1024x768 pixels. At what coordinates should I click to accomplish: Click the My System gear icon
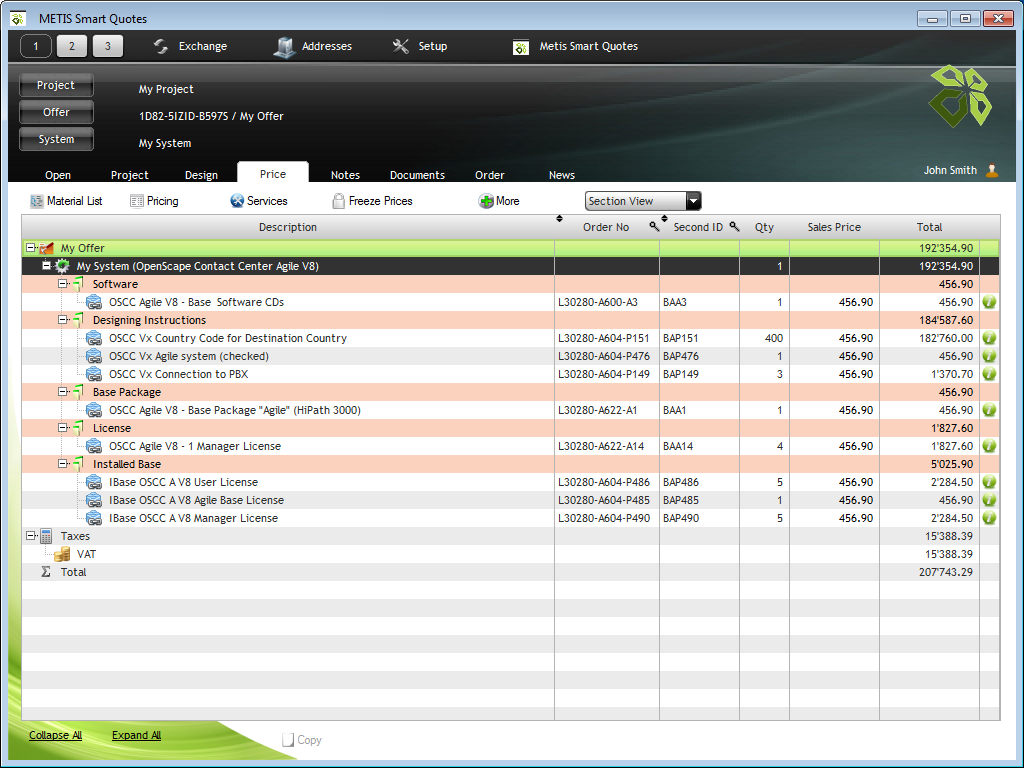coord(62,266)
